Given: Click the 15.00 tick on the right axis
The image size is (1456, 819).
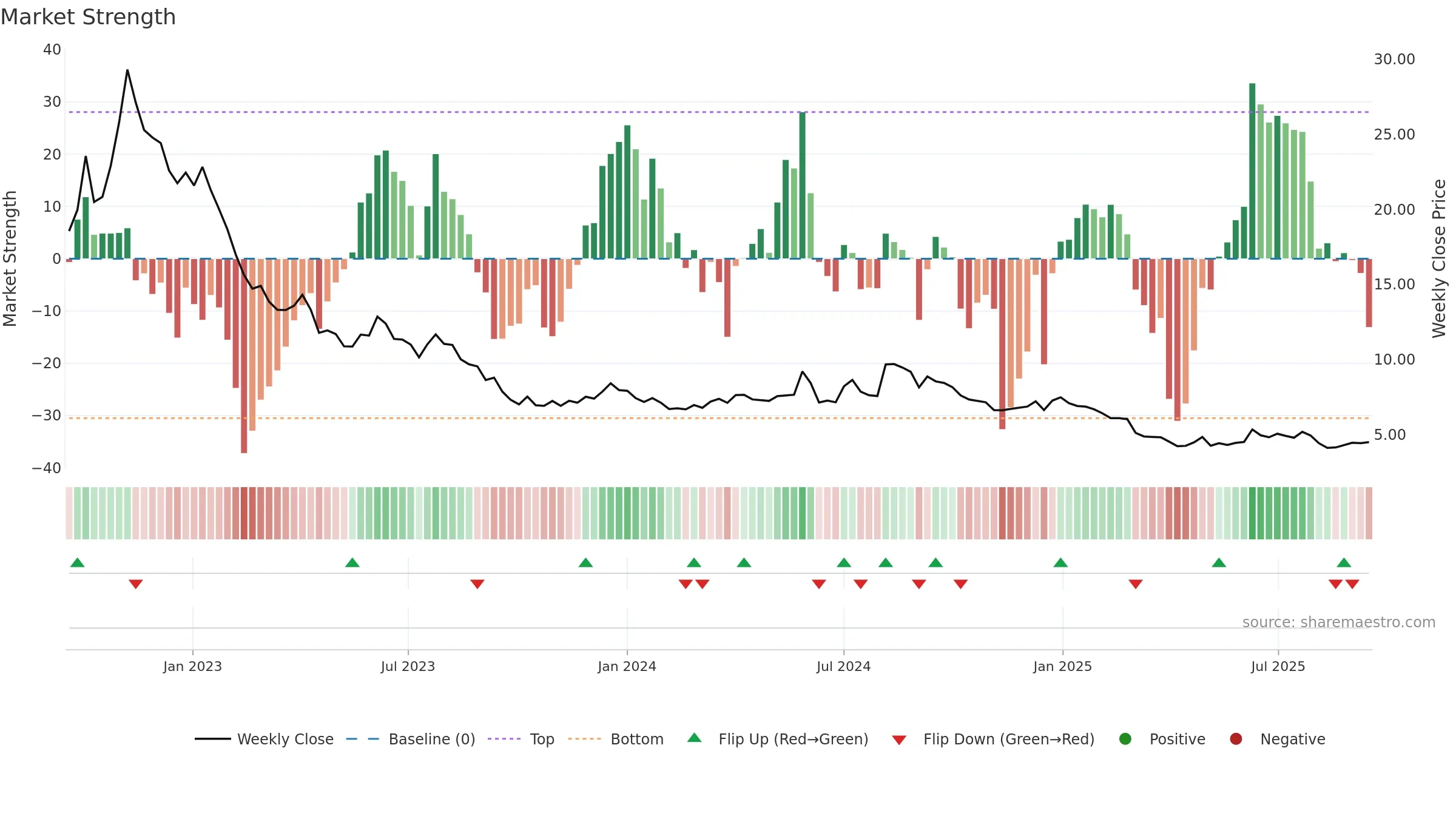Looking at the screenshot, I should (x=1394, y=285).
